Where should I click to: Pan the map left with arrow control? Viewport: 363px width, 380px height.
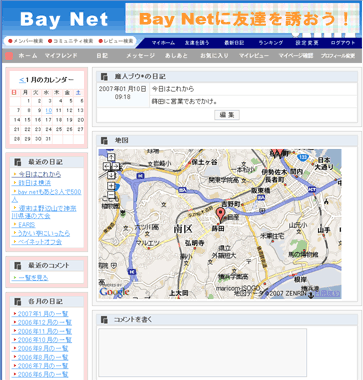click(x=107, y=166)
